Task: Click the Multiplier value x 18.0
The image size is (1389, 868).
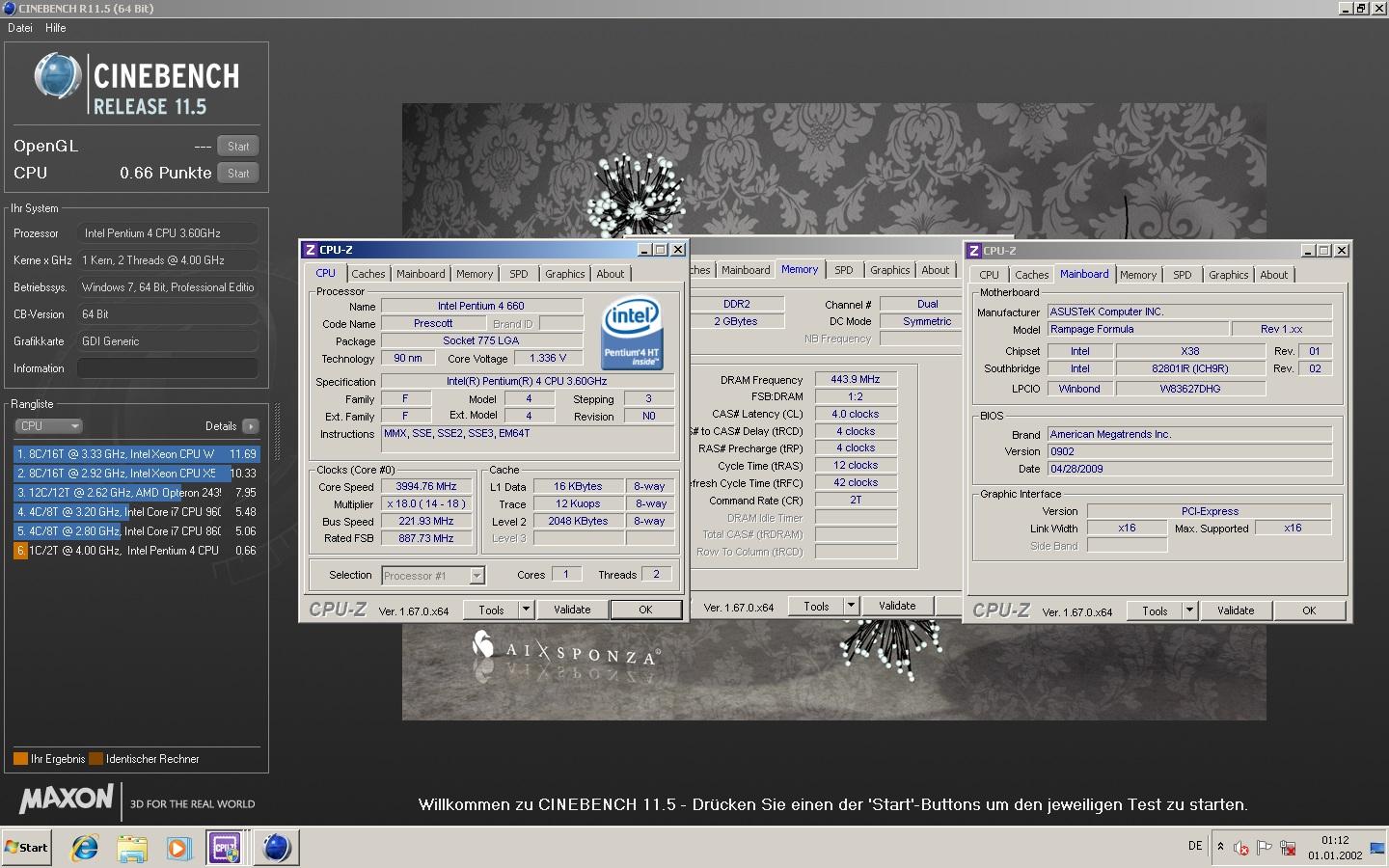Action: coord(426,503)
